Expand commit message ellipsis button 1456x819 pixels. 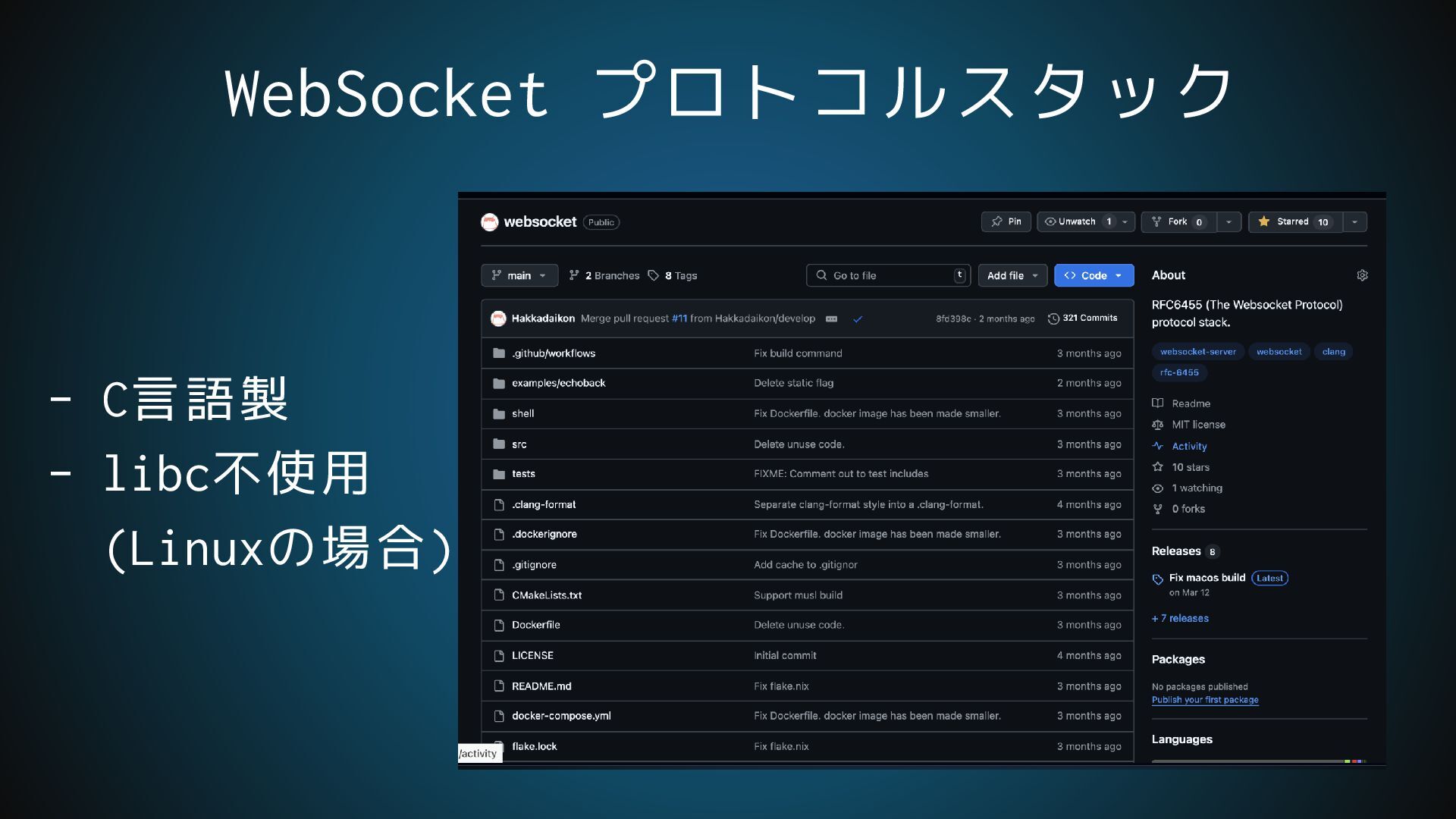(831, 319)
